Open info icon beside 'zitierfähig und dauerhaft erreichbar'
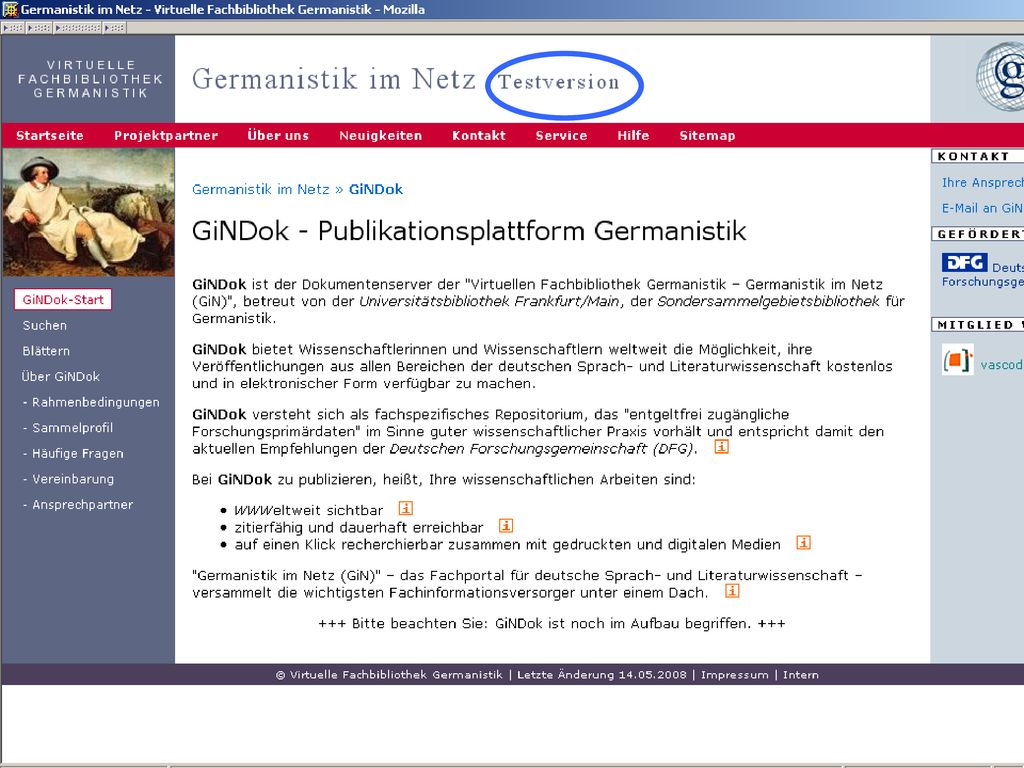The image size is (1024, 768). (505, 526)
